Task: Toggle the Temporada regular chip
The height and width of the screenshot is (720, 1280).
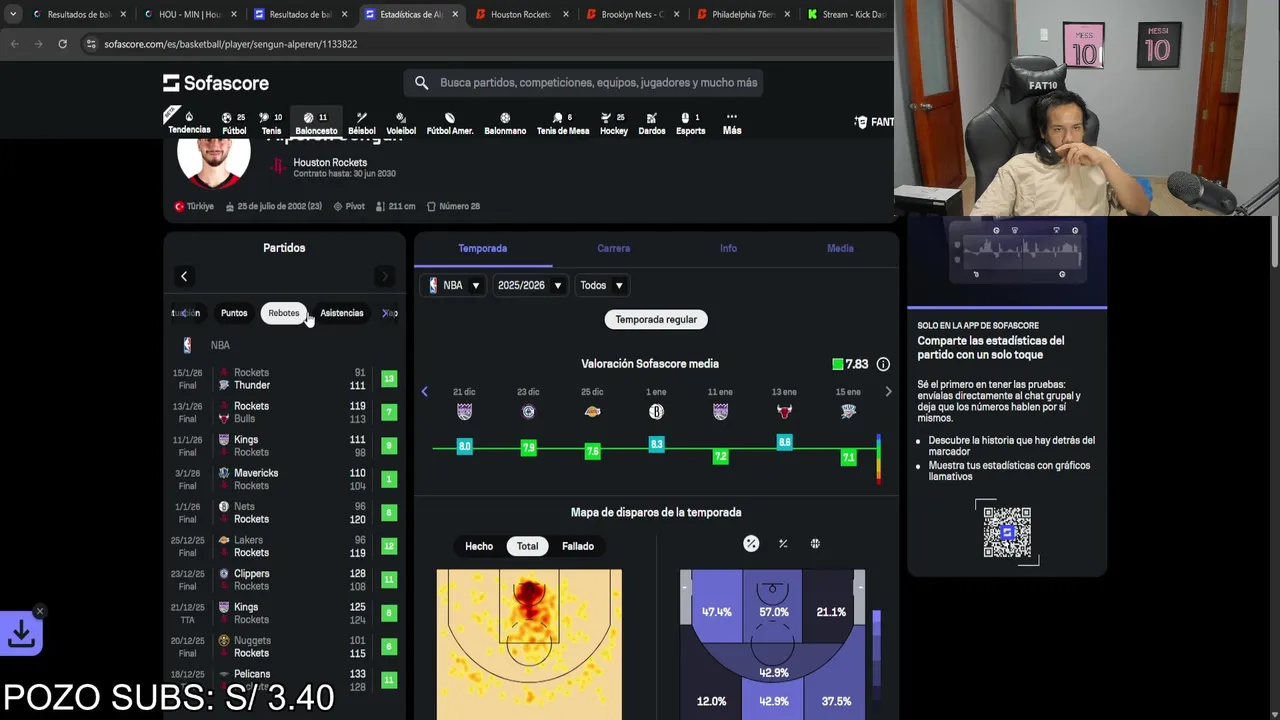Action: [656, 319]
